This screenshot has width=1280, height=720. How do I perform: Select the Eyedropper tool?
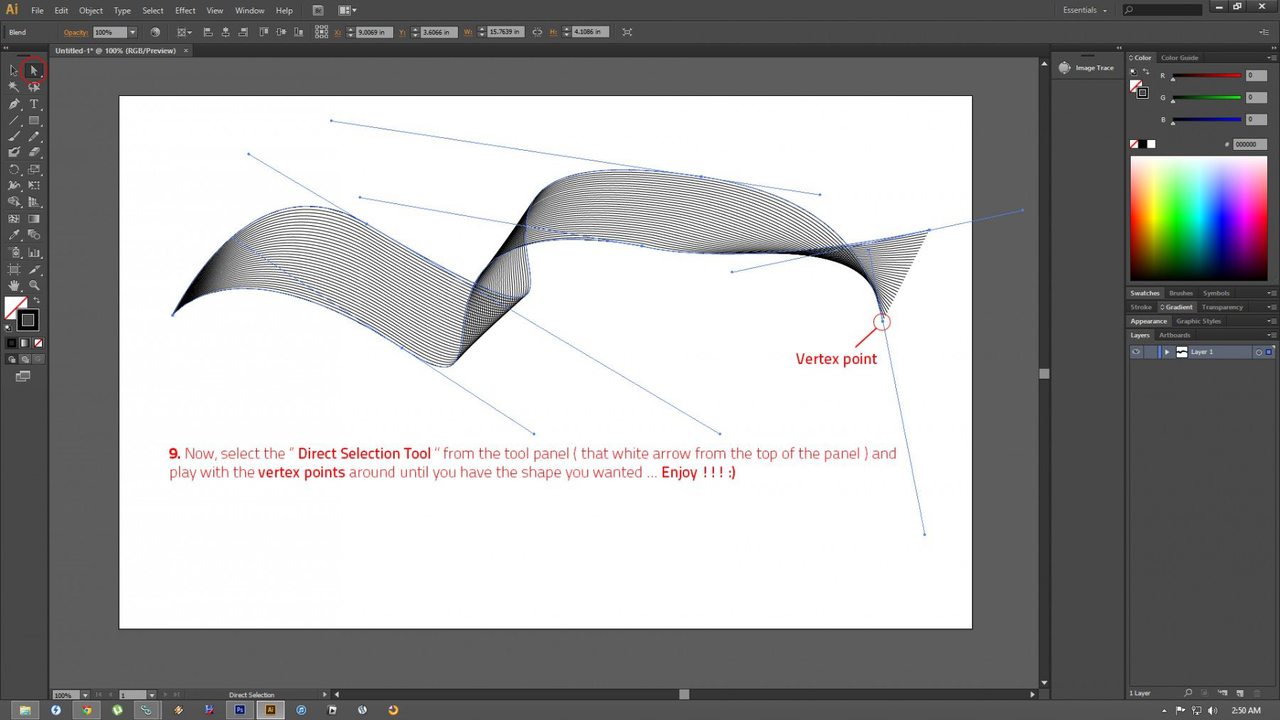14,235
